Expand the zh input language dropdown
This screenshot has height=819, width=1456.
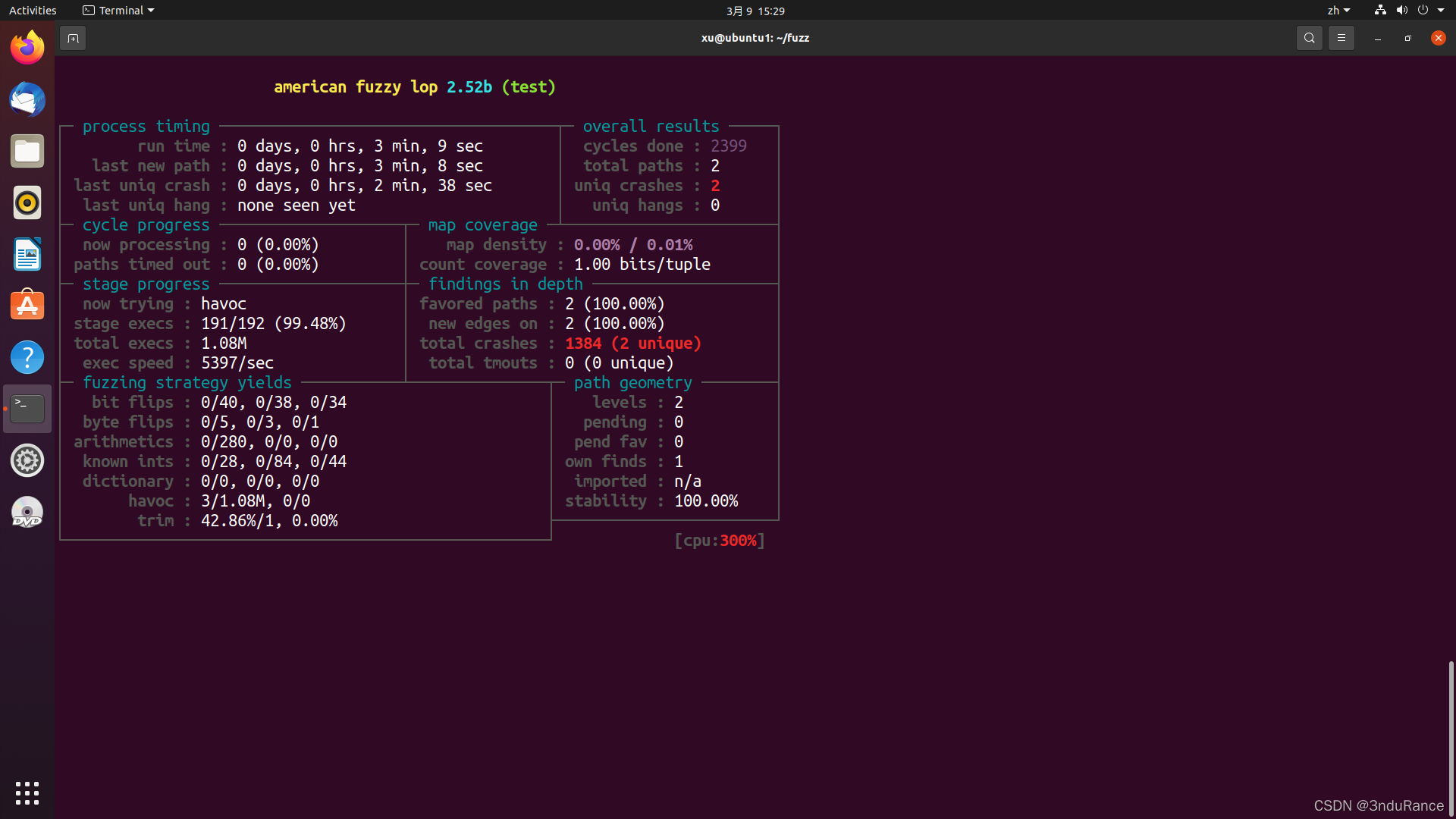click(1338, 11)
